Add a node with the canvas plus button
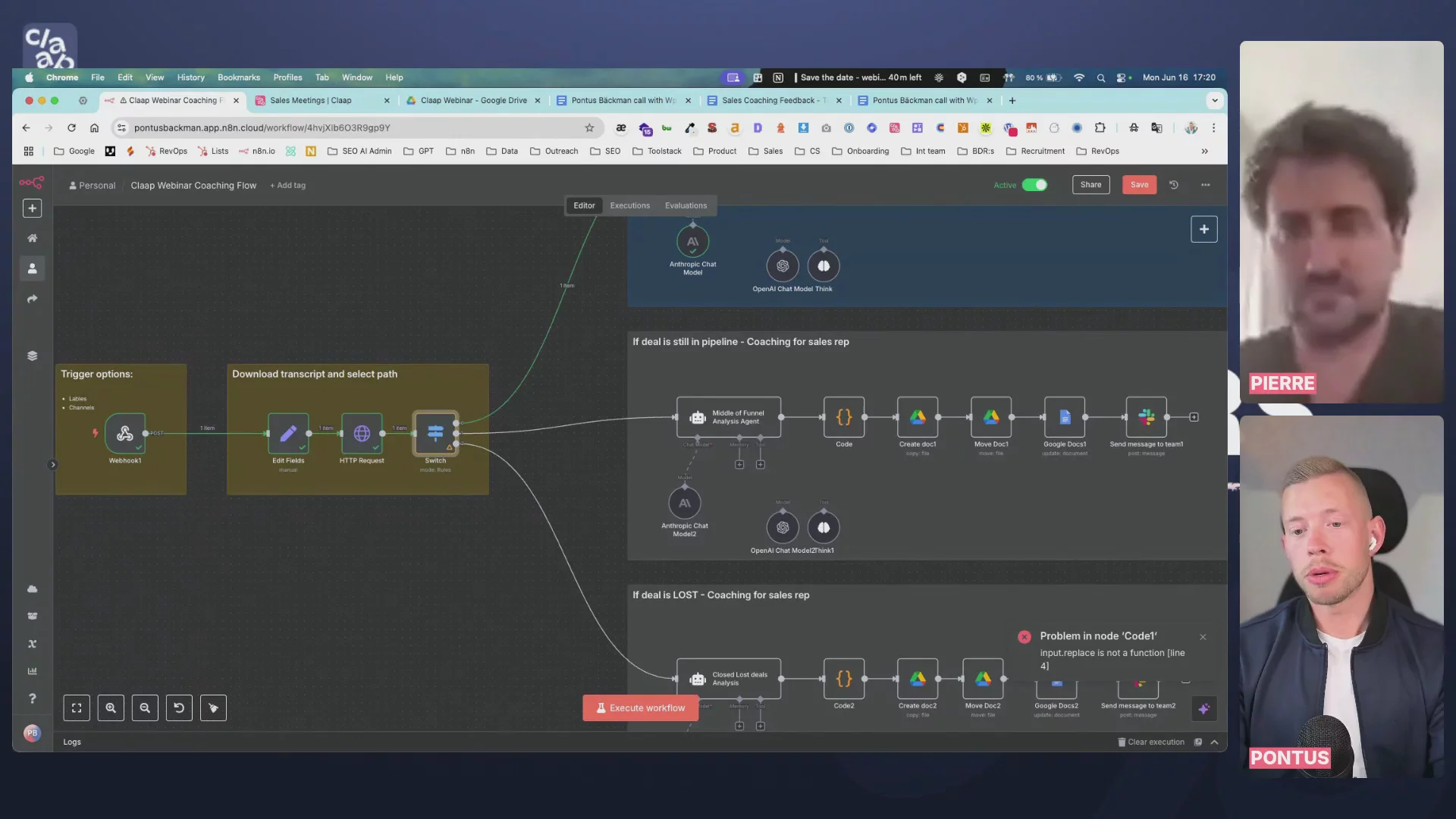The height and width of the screenshot is (819, 1456). coord(1204,229)
